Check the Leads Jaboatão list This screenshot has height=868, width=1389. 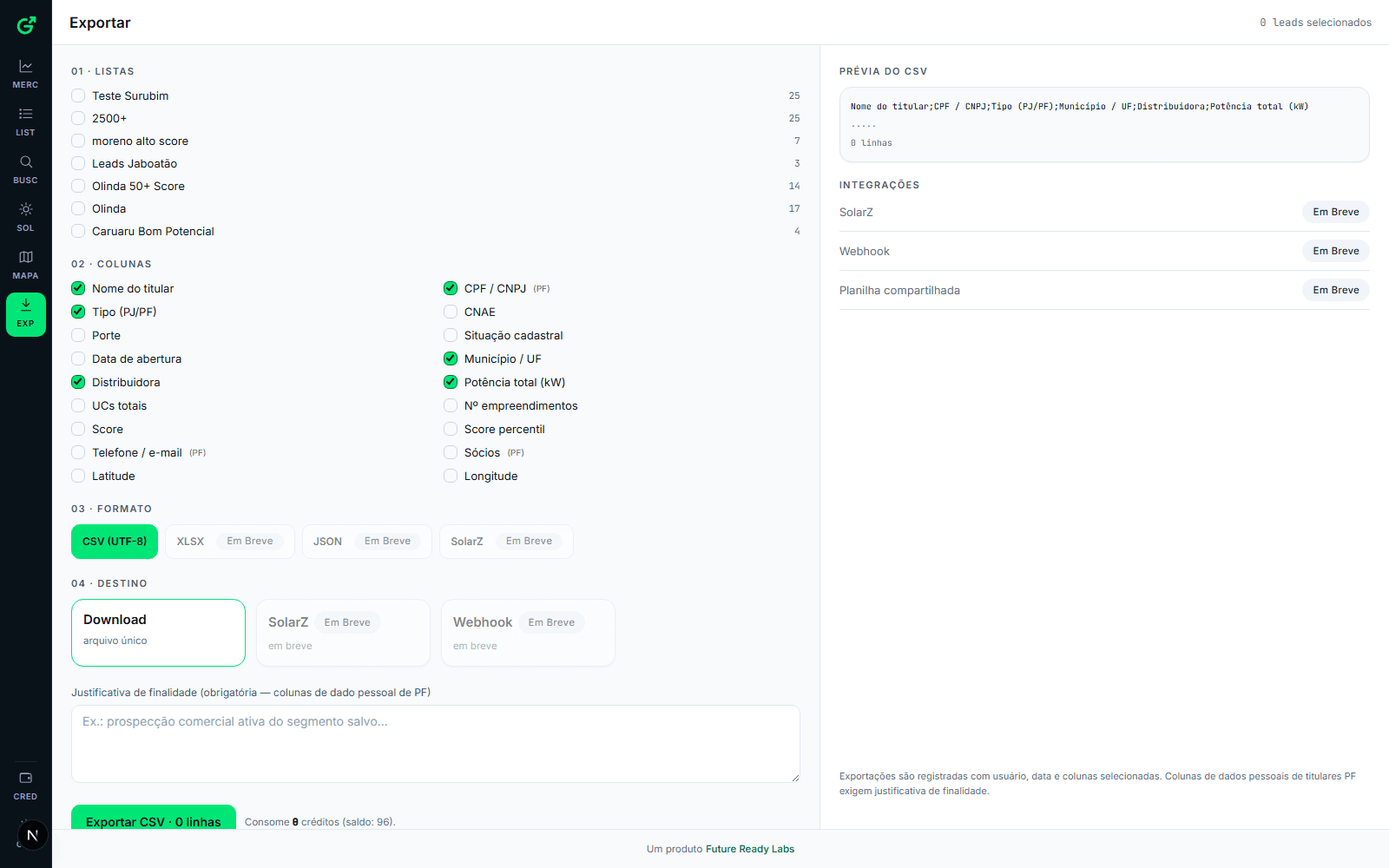[x=78, y=163]
